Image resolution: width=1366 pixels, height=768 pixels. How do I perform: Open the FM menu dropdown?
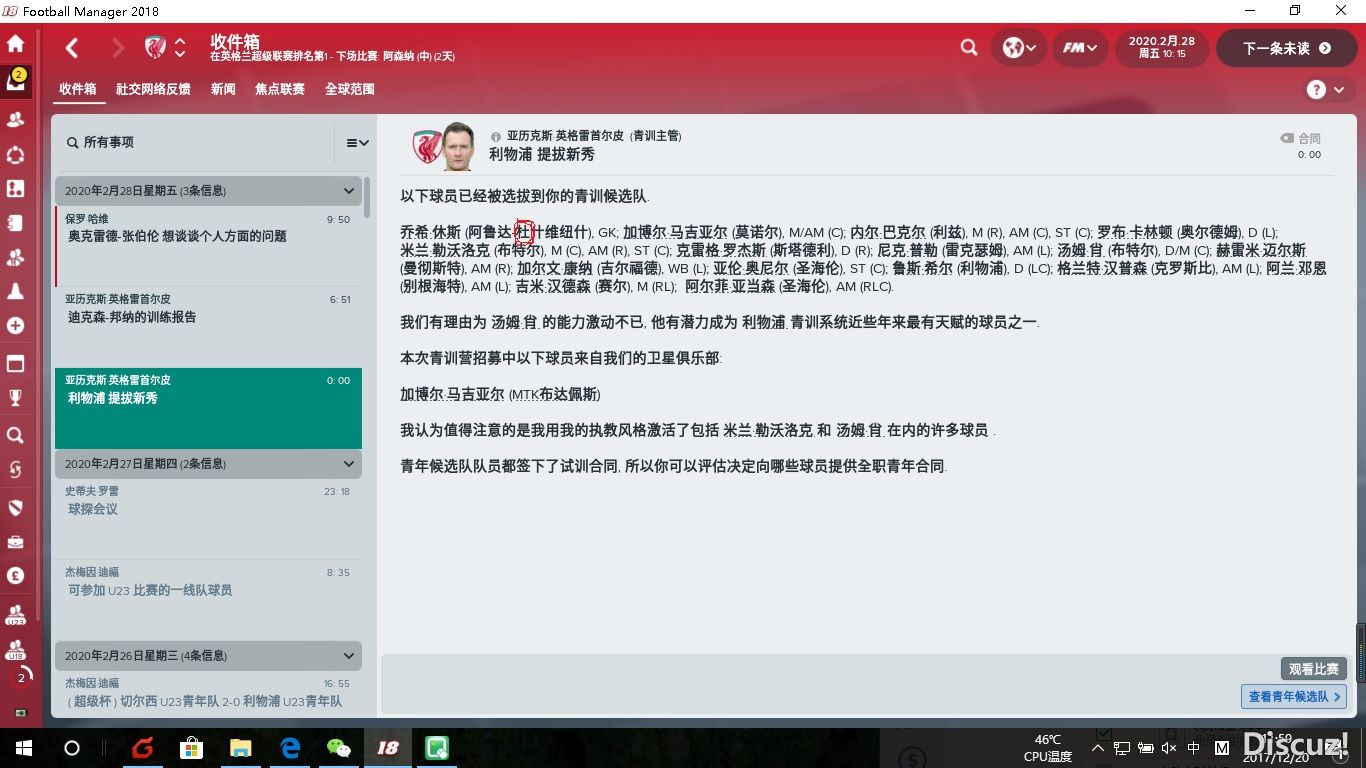pos(1079,48)
